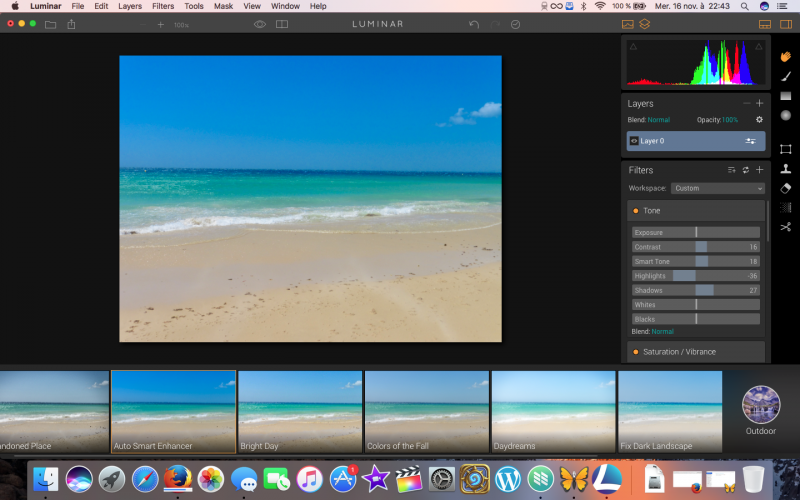Open Spotlight search in menu bar
The width and height of the screenshot is (800, 500).
pos(744,6)
